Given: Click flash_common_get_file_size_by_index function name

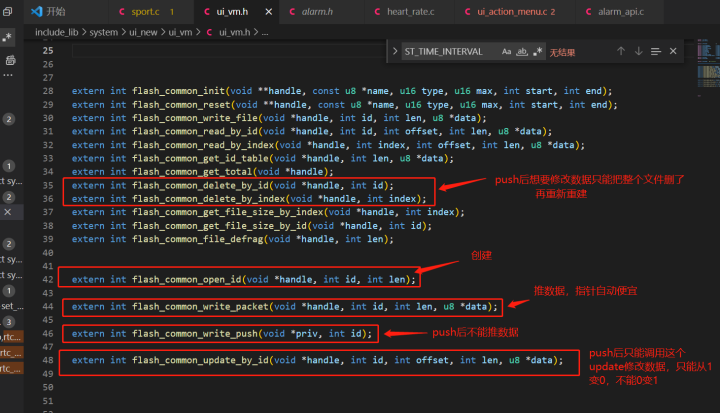Looking at the screenshot, I should tap(228, 212).
